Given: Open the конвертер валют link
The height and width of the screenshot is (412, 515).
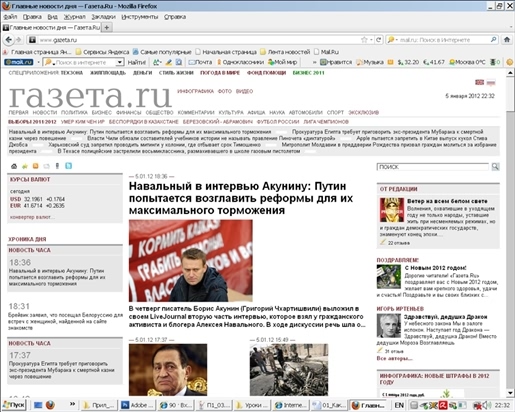Looking at the screenshot, I should point(32,217).
